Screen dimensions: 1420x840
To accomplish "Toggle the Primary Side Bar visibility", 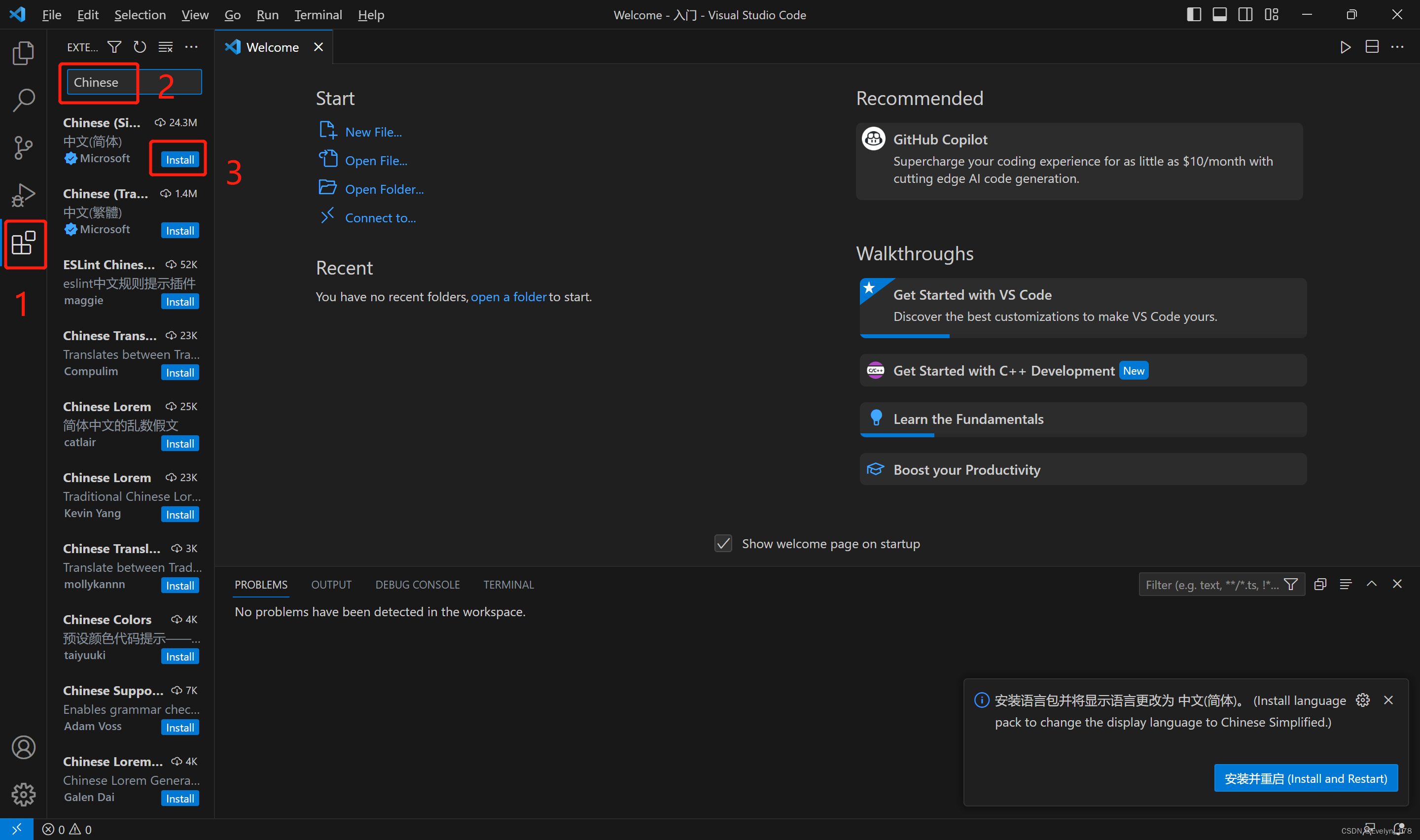I will (x=1193, y=14).
